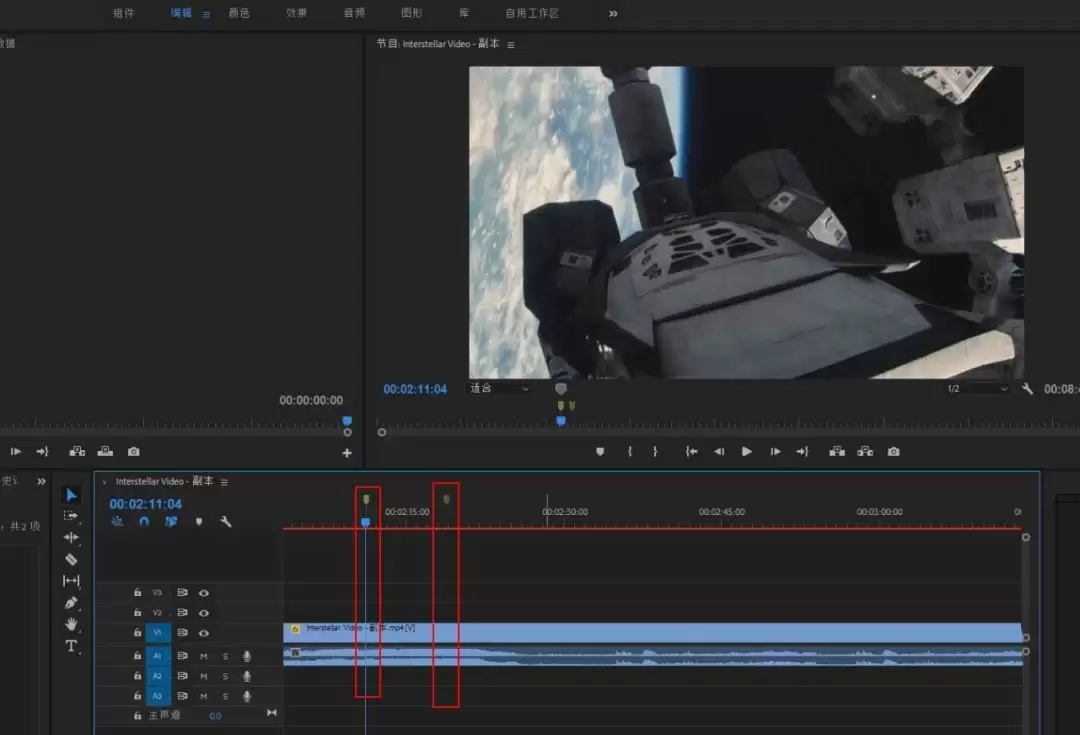The width and height of the screenshot is (1080, 735).
Task: Click Lift button in Program monitor
Action: coord(837,451)
